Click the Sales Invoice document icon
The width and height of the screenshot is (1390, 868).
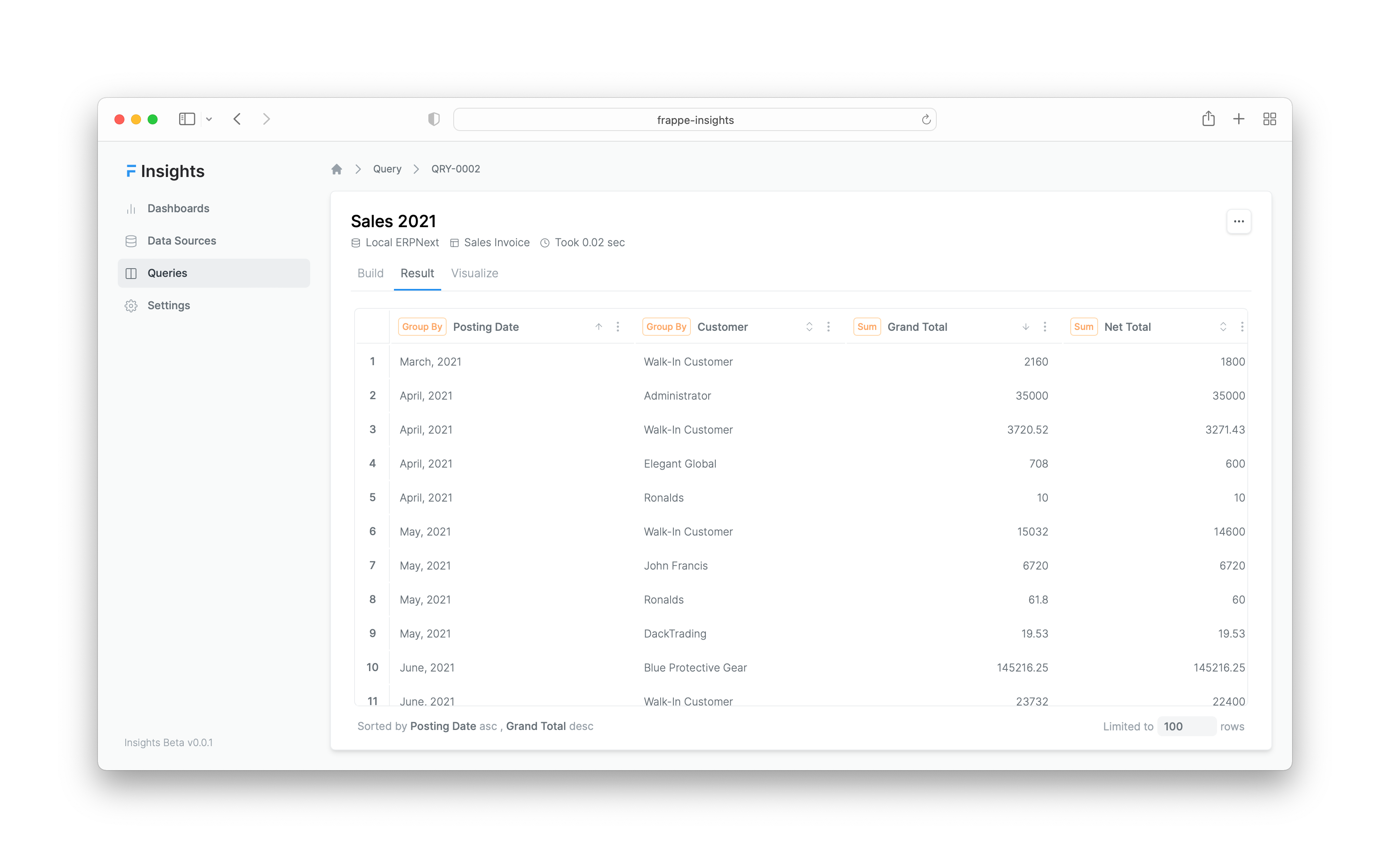coord(453,243)
